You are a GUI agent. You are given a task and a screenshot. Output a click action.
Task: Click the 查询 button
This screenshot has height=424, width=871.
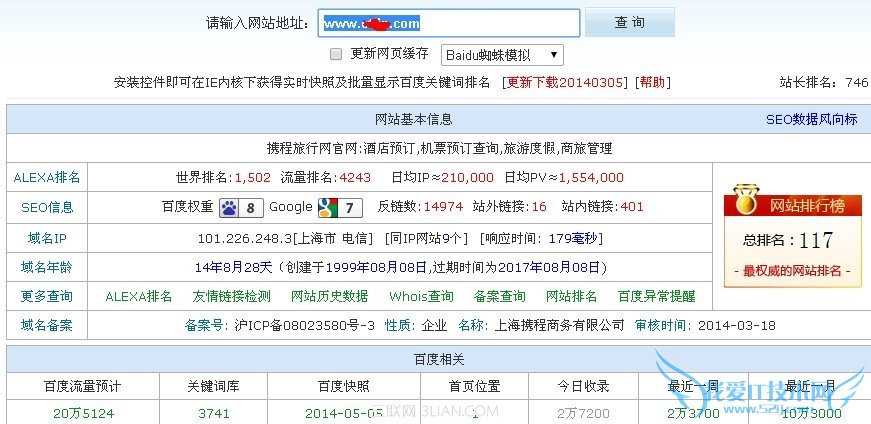pyautogui.click(x=630, y=22)
